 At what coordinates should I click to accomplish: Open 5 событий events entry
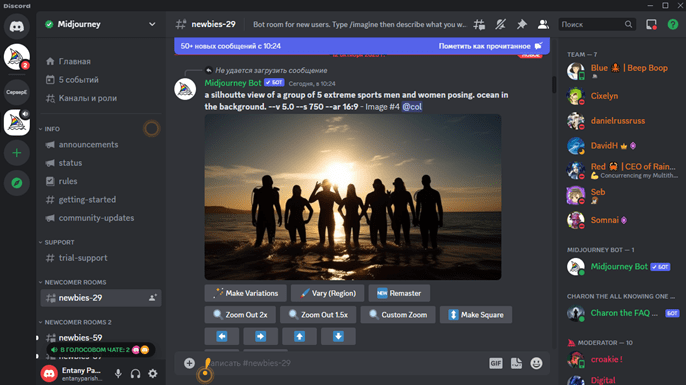101,80
